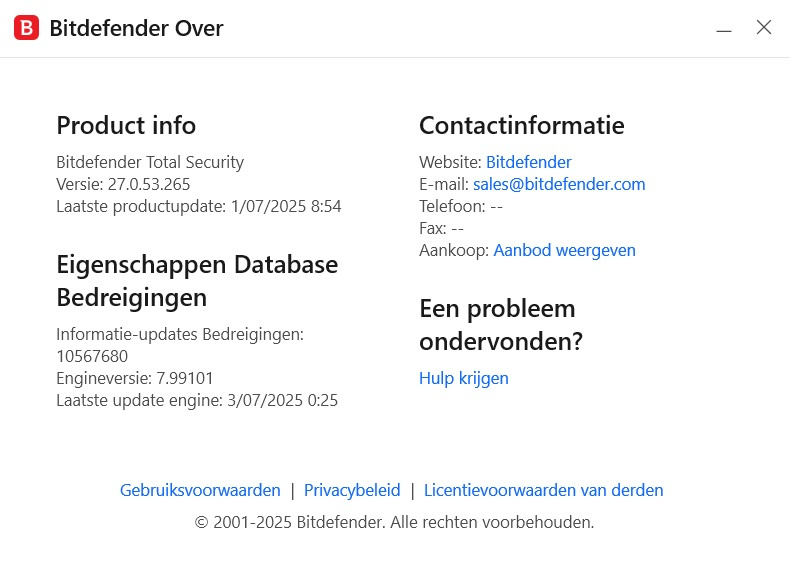Click the Engineversie 7.99101 text
The width and height of the screenshot is (790, 567).
(x=135, y=379)
